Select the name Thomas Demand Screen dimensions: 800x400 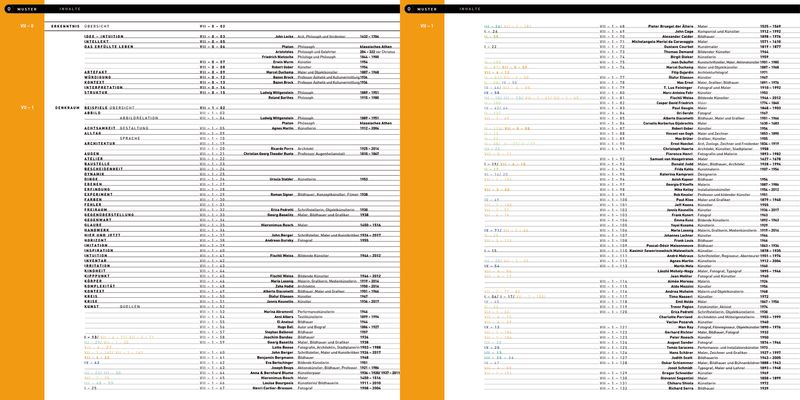[679, 52]
